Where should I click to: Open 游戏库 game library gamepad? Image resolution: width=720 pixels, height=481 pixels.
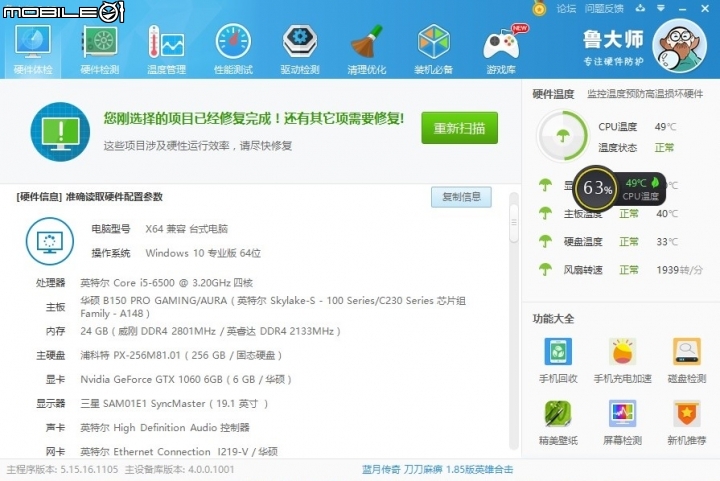click(x=501, y=50)
